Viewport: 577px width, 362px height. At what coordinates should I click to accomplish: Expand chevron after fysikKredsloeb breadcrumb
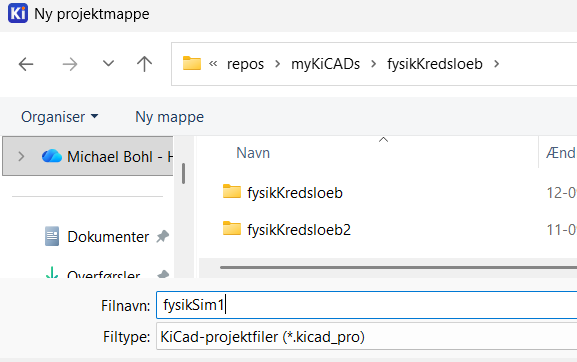point(496,64)
